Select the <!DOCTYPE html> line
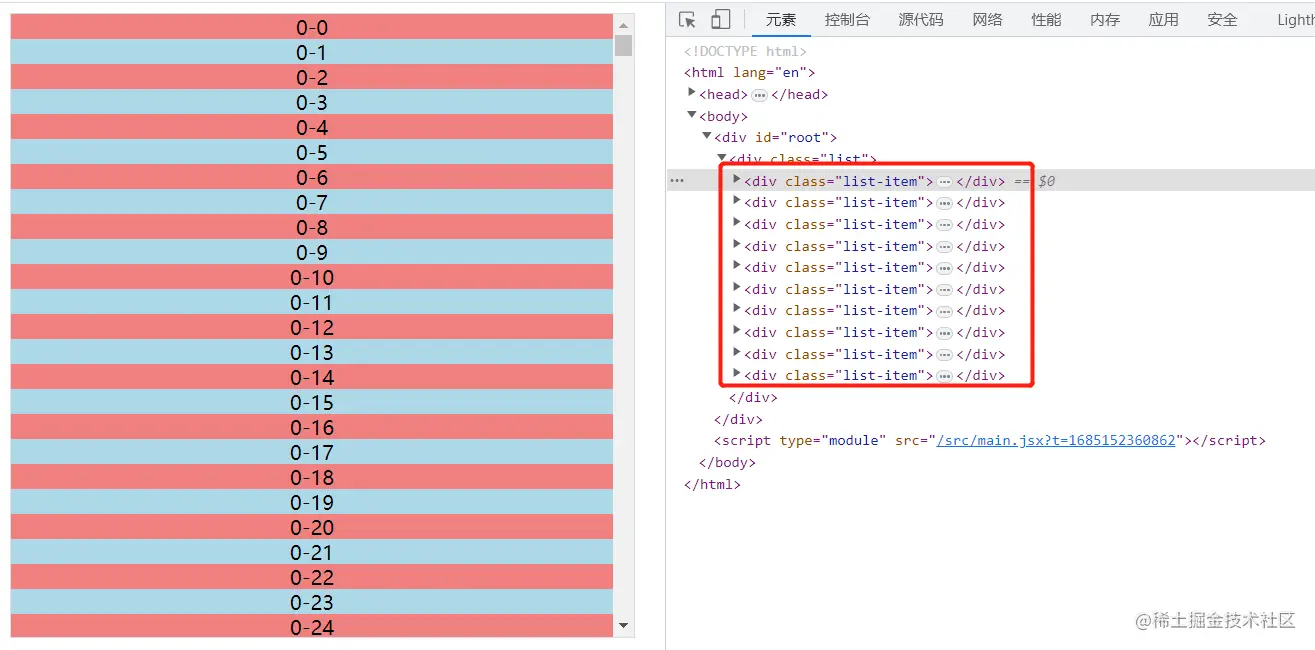The width and height of the screenshot is (1315, 650). [x=745, y=51]
